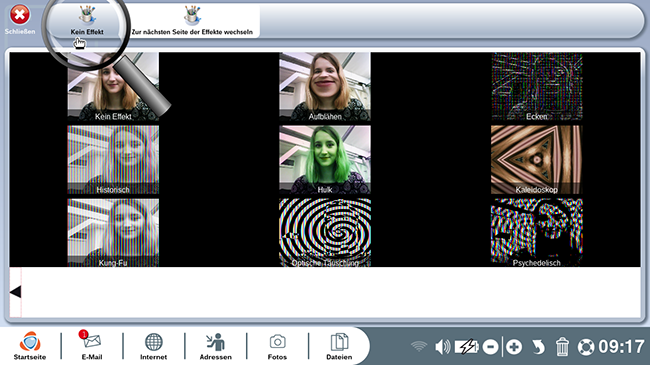Choose the Kung-Fu effect thumbnail
The width and height of the screenshot is (650, 365).
(x=113, y=233)
